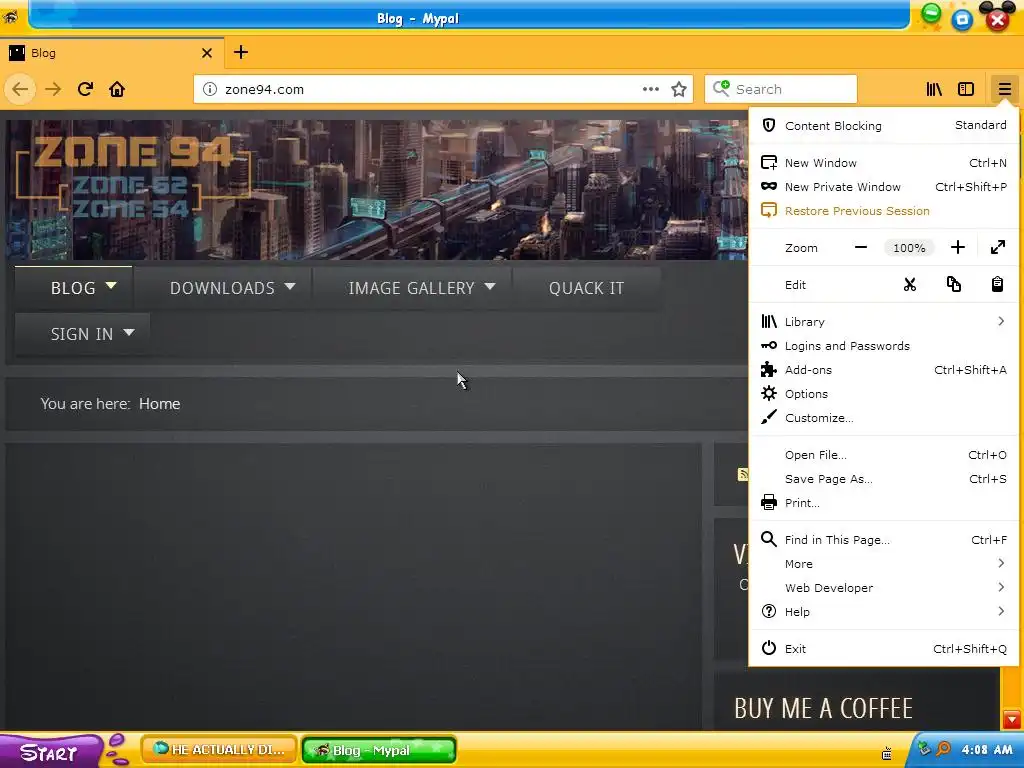Click the QUACK IT navigation link

click(x=586, y=287)
